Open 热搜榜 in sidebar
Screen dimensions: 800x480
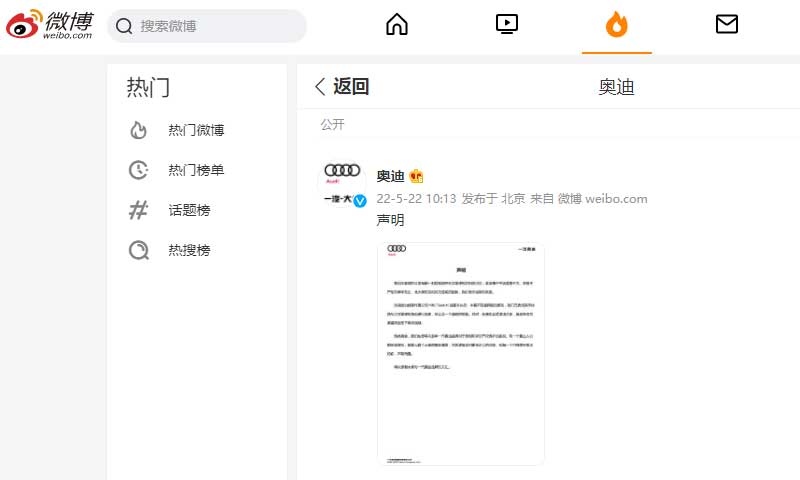tap(189, 250)
